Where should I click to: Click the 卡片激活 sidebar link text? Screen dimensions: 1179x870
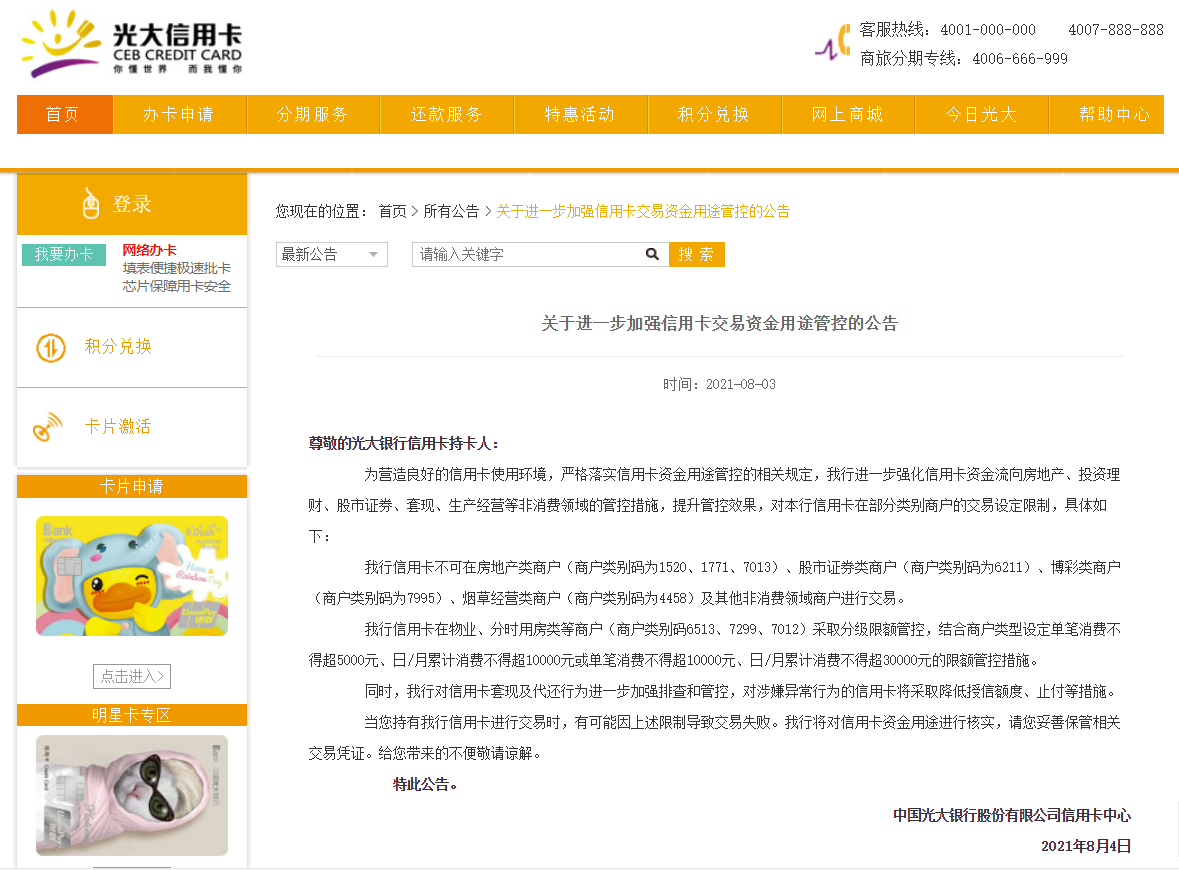[x=119, y=426]
